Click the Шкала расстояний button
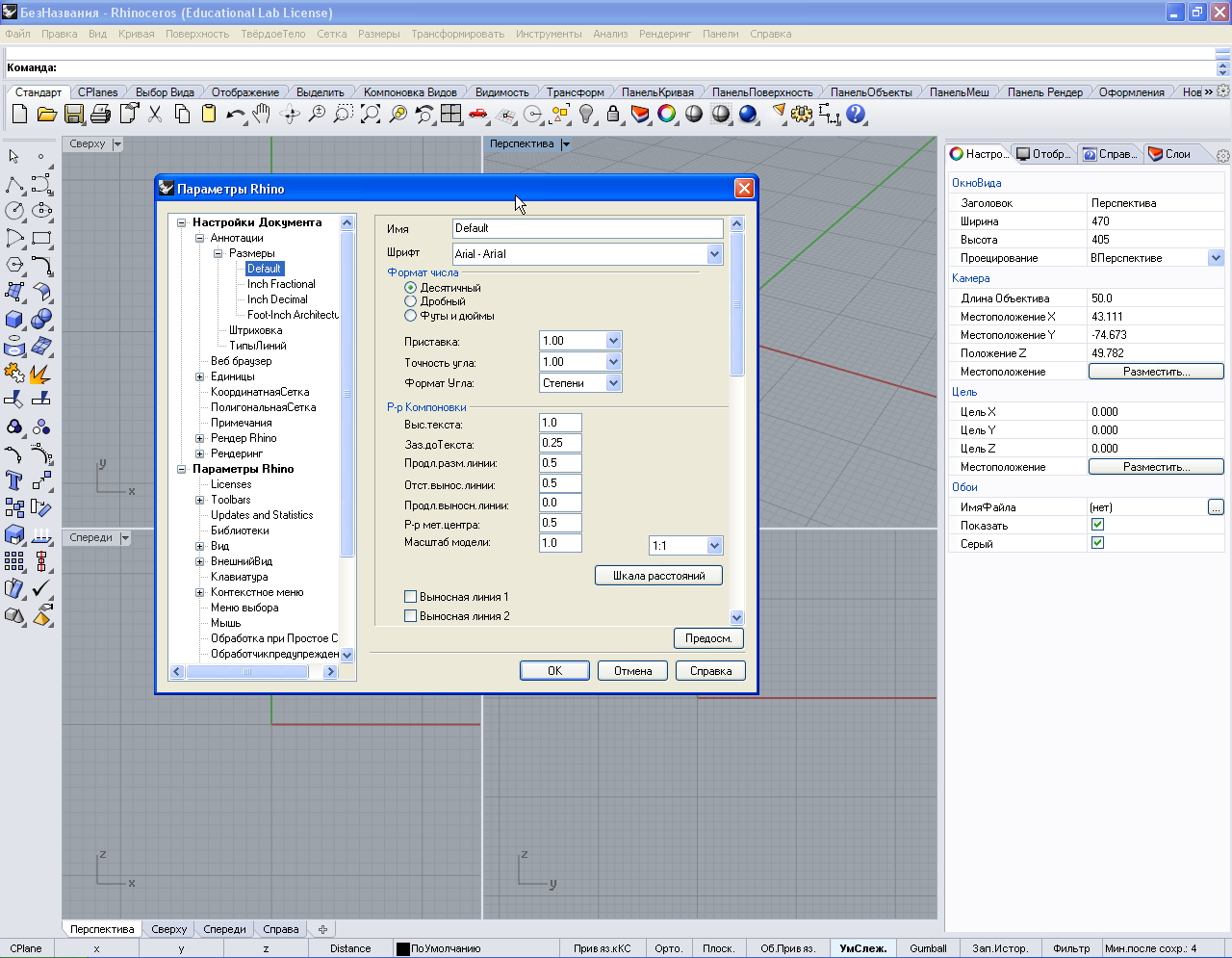Image resolution: width=1232 pixels, height=958 pixels. click(x=658, y=576)
